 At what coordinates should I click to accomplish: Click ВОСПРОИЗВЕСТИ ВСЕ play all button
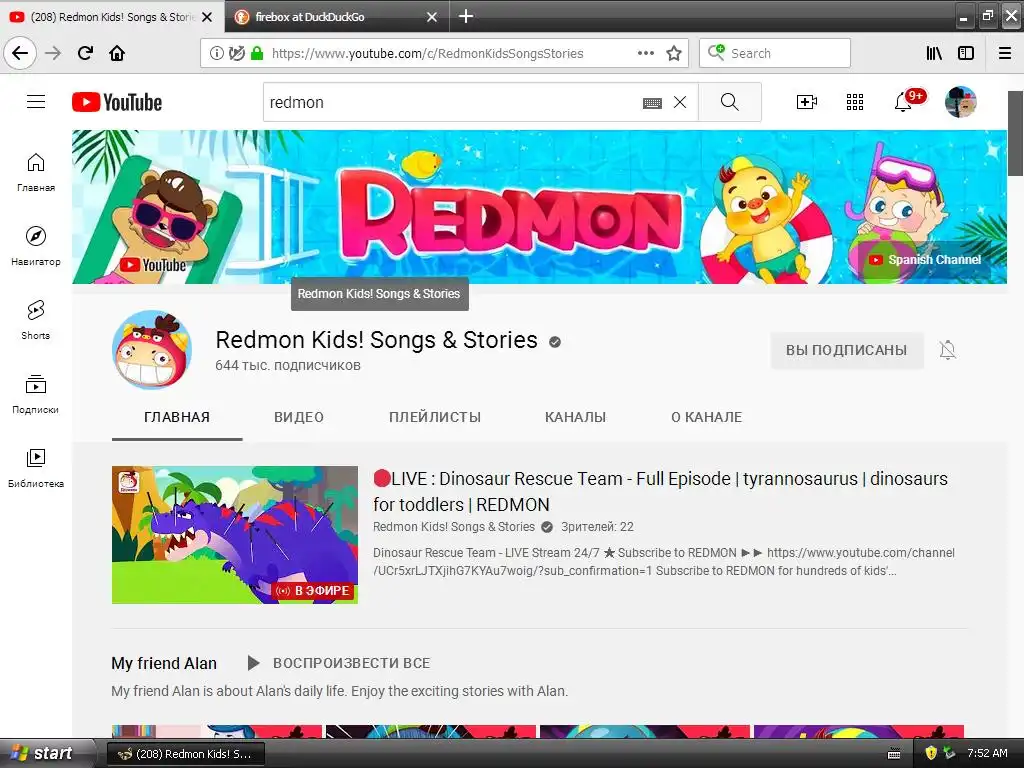pyautogui.click(x=339, y=663)
